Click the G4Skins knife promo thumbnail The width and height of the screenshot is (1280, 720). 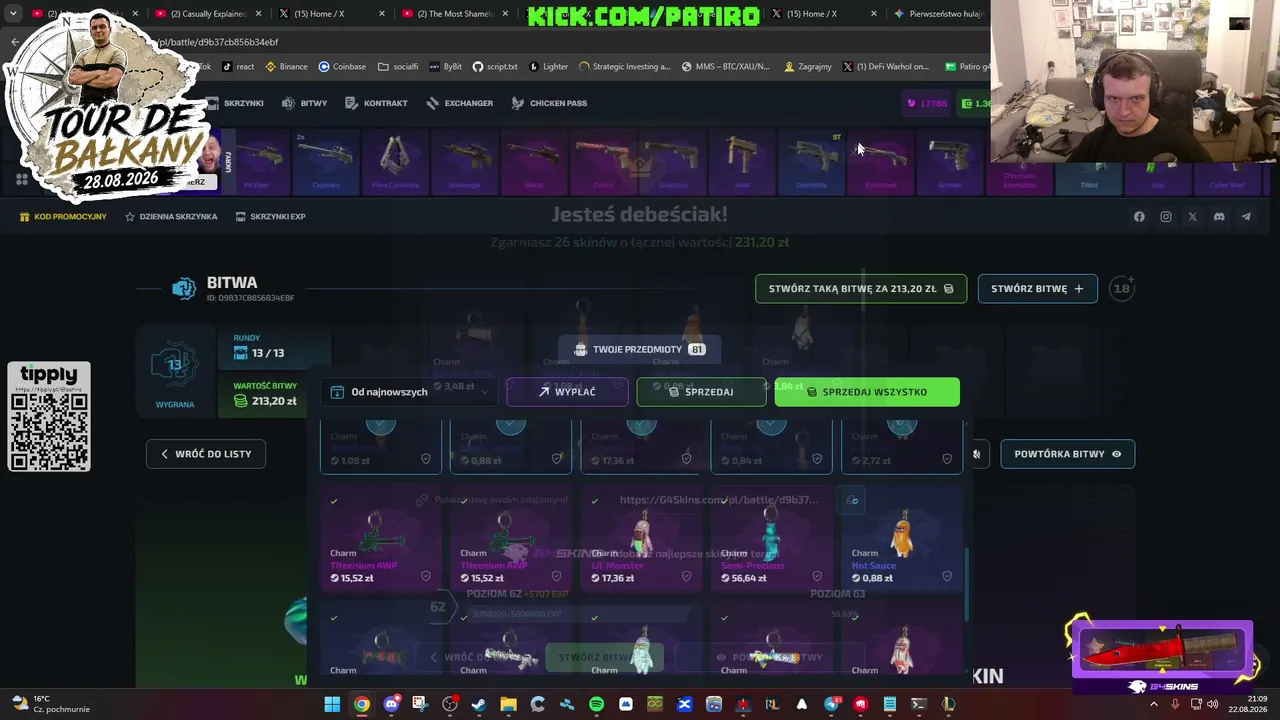coord(1162,651)
